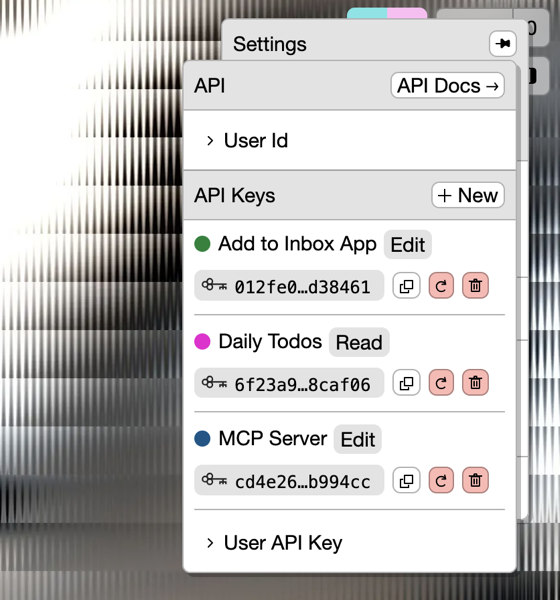Click the Daily Todos key name
This screenshot has width=560, height=600.
point(270,341)
